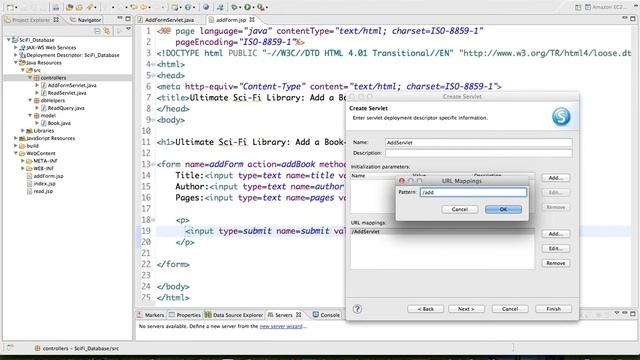Expand the WEB-INF folder
This screenshot has height=360, width=640.
[23, 168]
